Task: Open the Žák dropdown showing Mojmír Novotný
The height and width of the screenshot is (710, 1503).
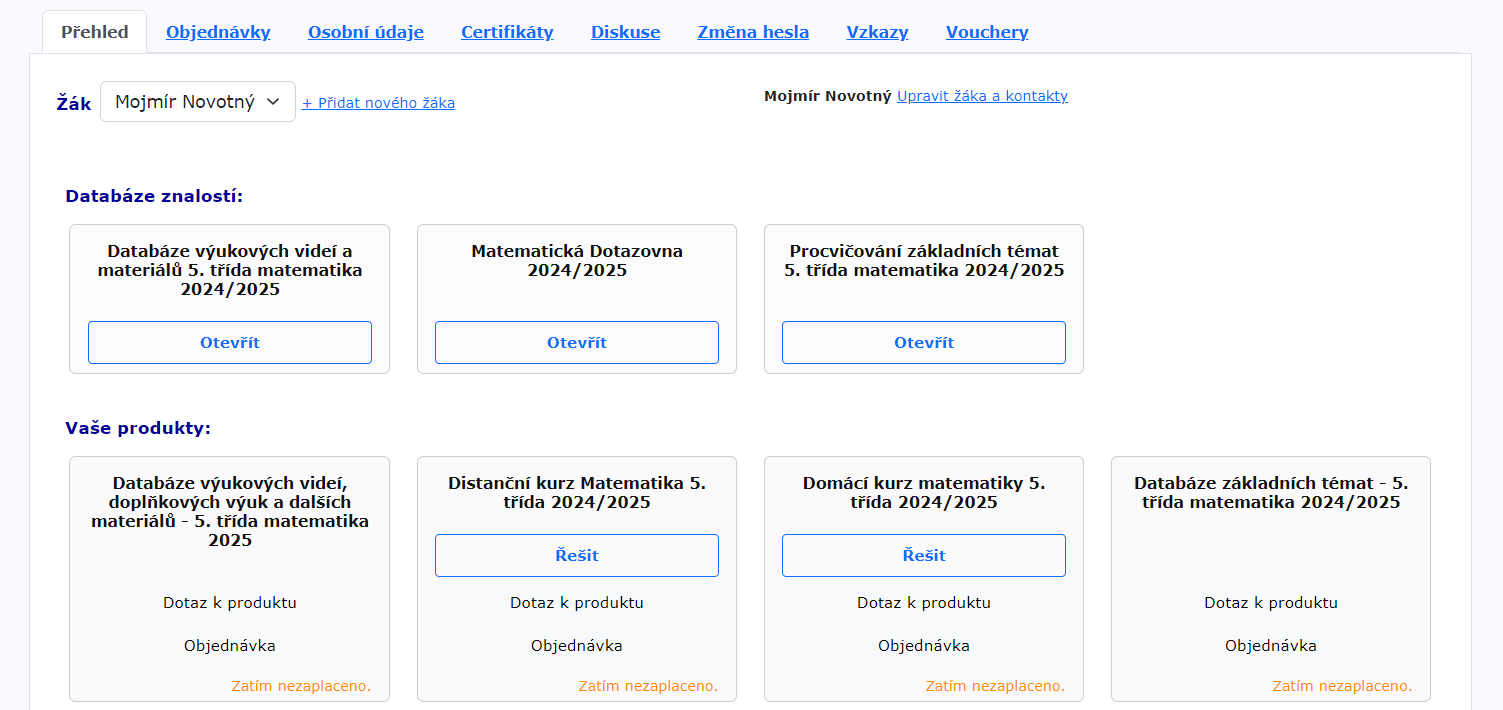Action: pyautogui.click(x=198, y=102)
